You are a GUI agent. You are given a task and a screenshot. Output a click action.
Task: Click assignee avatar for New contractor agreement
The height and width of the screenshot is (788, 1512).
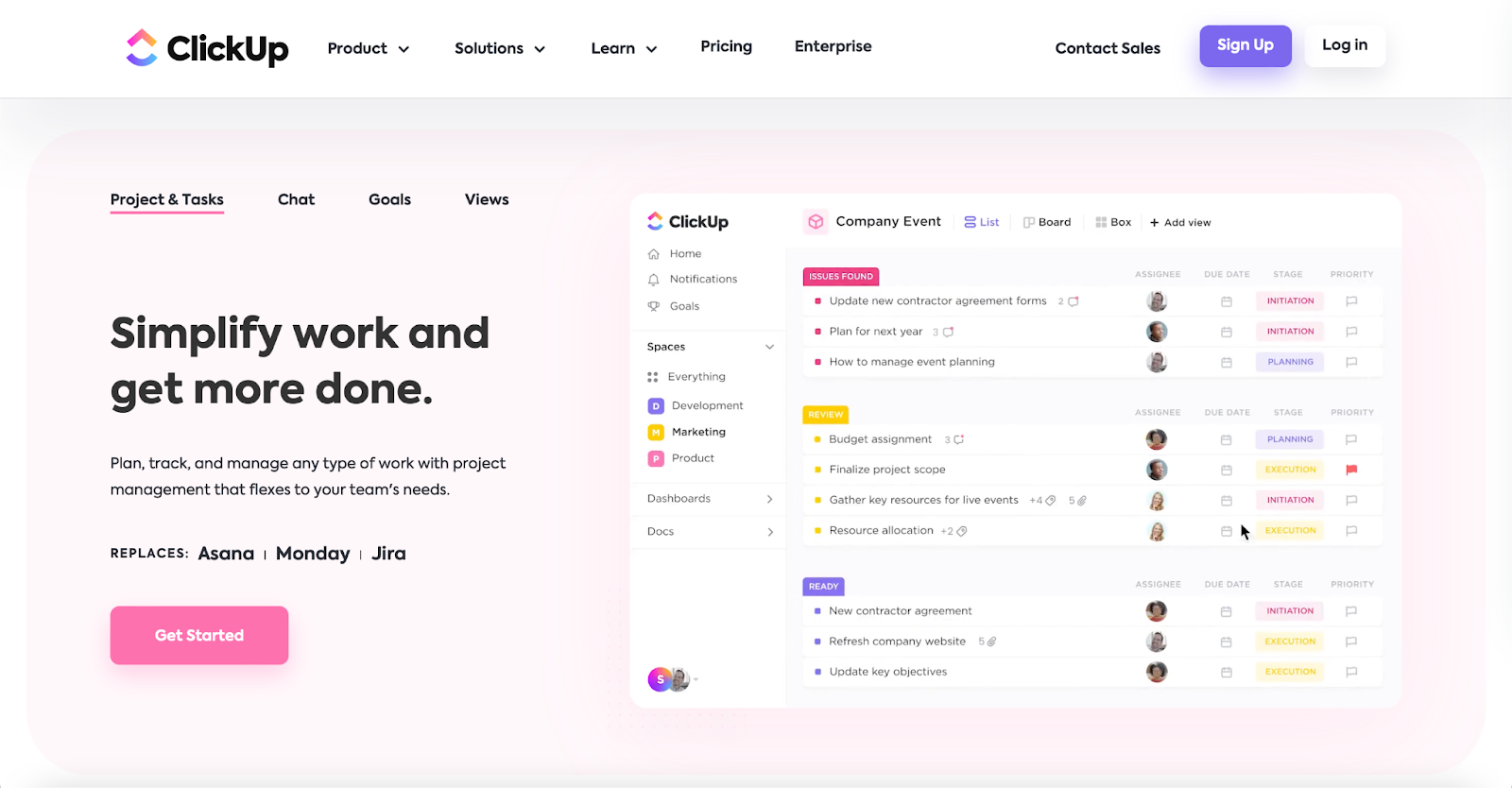(x=1157, y=611)
